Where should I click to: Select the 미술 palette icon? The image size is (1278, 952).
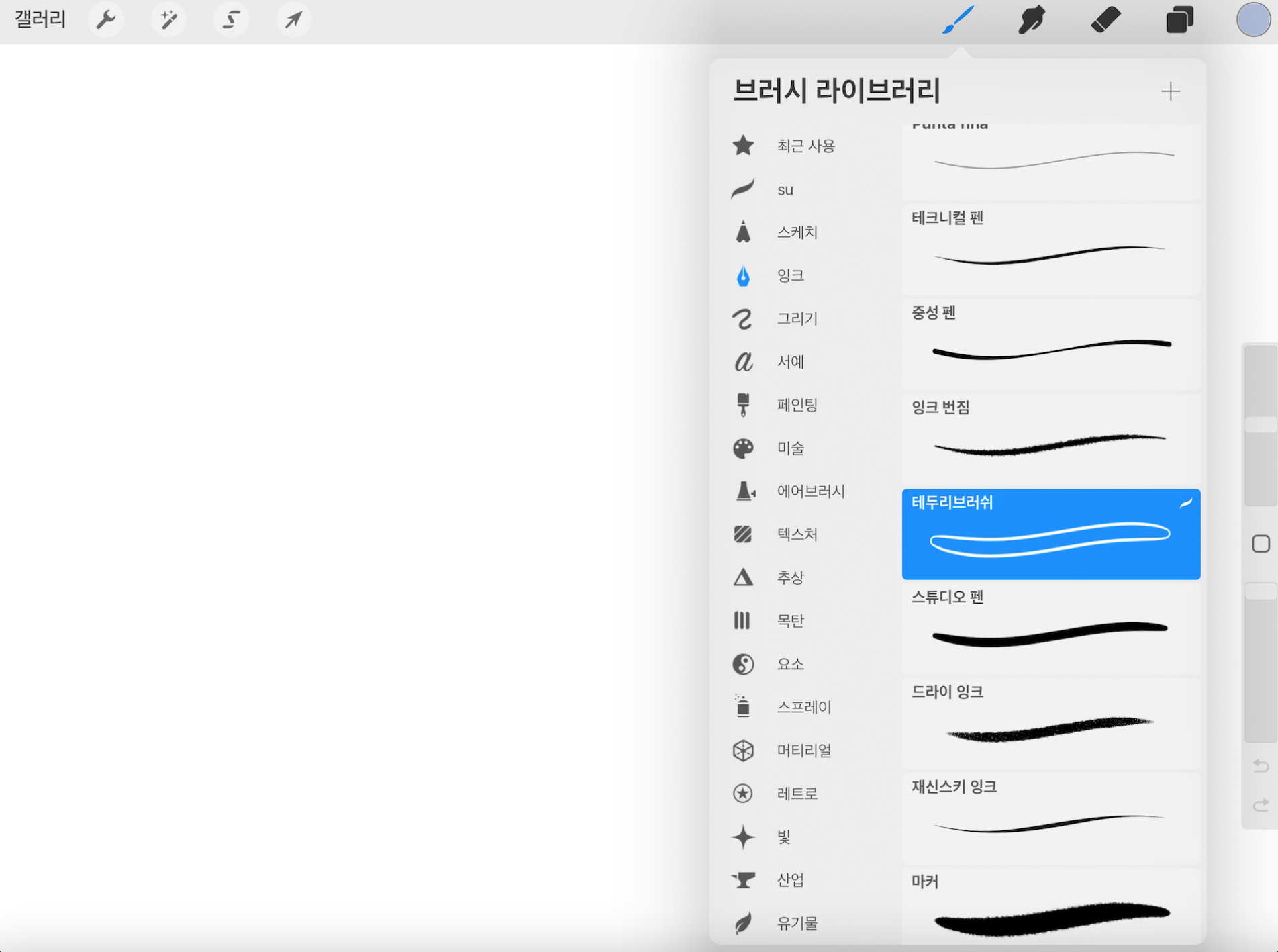(x=743, y=448)
